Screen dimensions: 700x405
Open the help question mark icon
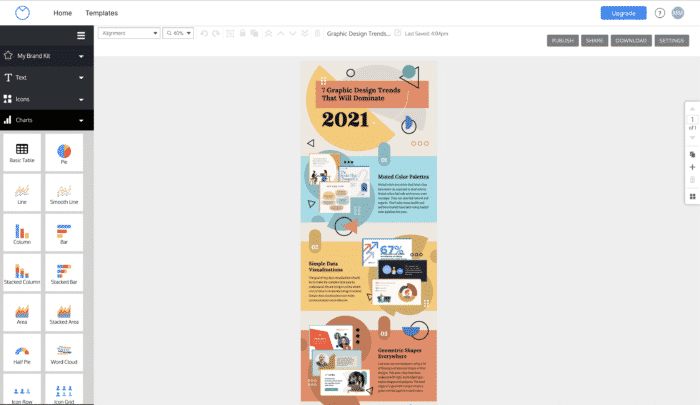[660, 13]
